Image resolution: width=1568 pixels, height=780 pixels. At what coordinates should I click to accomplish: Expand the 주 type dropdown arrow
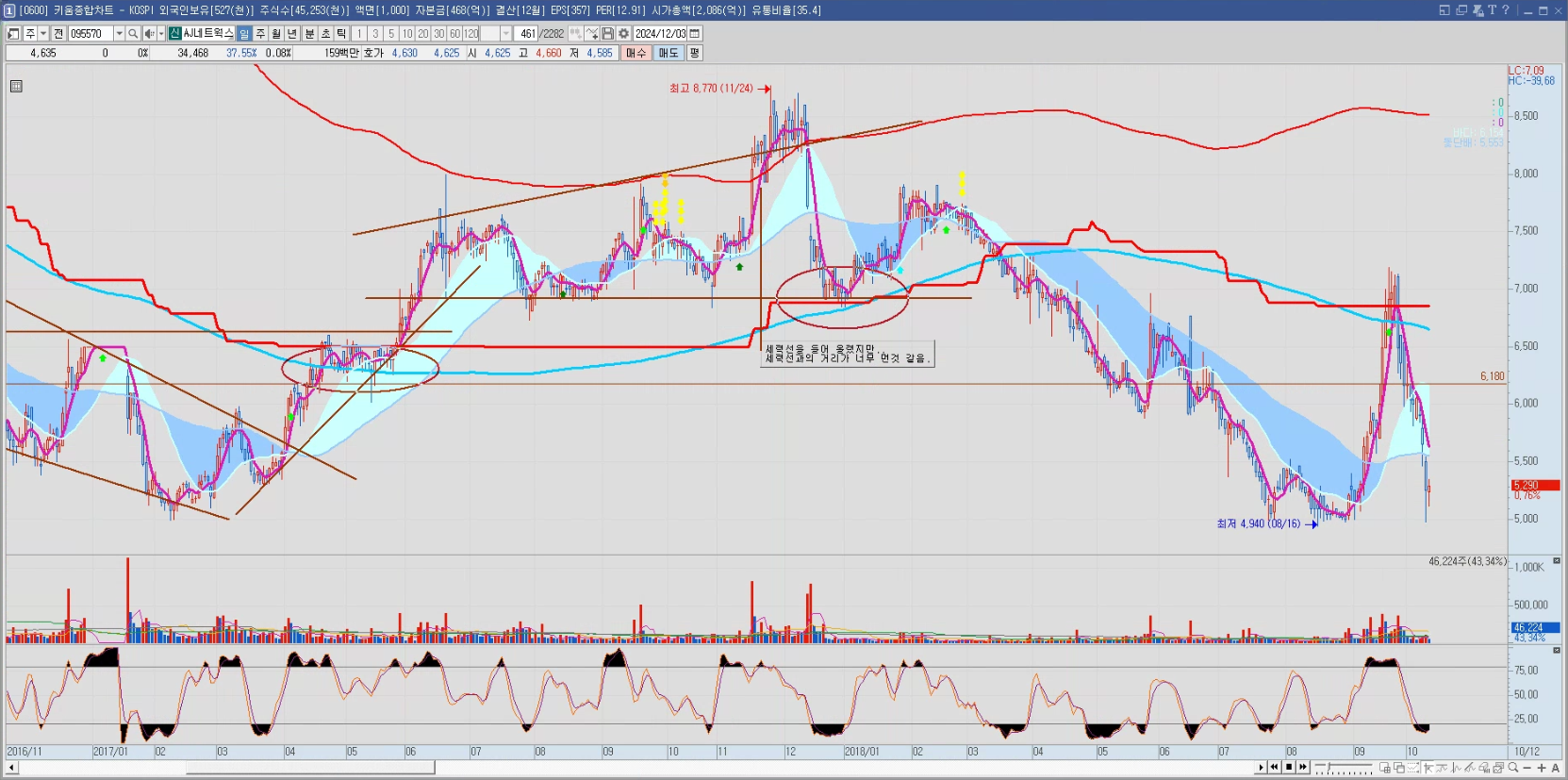click(x=43, y=33)
